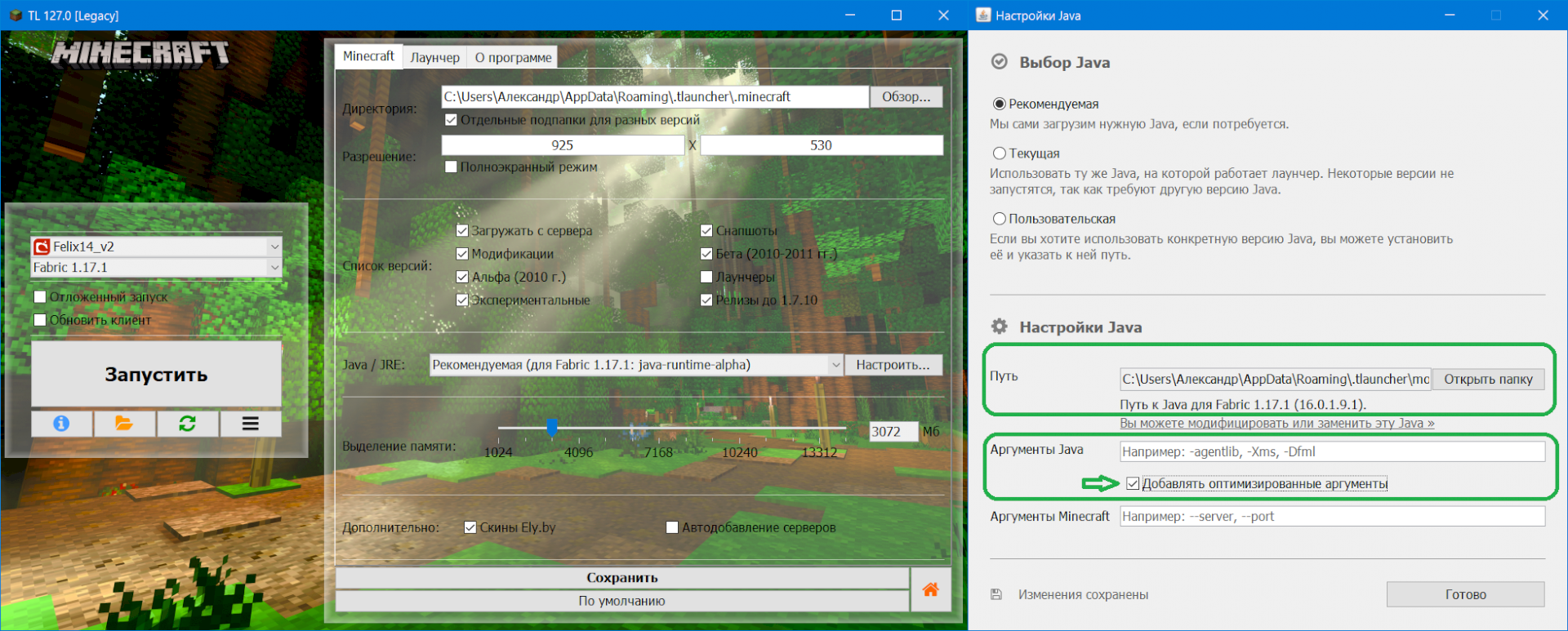Click the blue info icon under Запустить
The width and height of the screenshot is (1568, 631).
tap(61, 423)
